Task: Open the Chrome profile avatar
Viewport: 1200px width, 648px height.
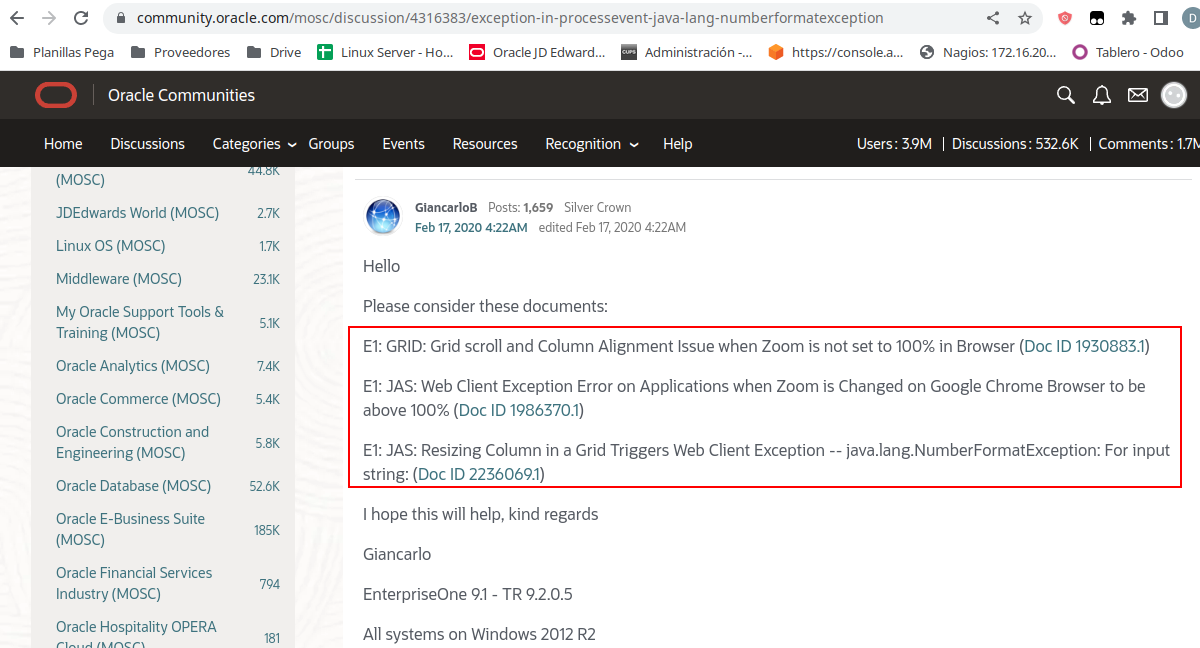Action: pyautogui.click(x=1192, y=18)
